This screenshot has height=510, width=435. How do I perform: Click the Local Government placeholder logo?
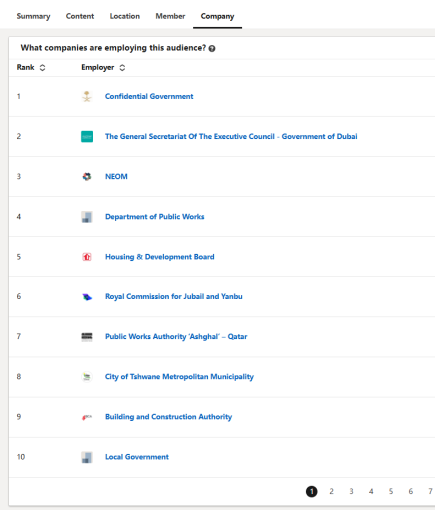click(87, 457)
